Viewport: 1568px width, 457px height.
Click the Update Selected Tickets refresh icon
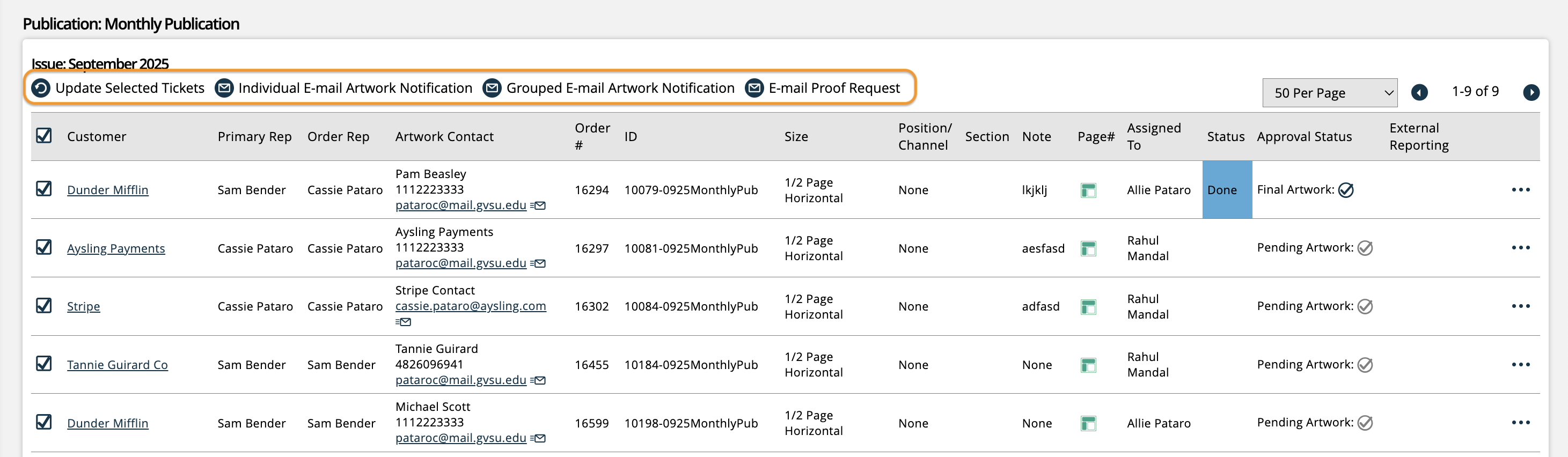(x=41, y=89)
